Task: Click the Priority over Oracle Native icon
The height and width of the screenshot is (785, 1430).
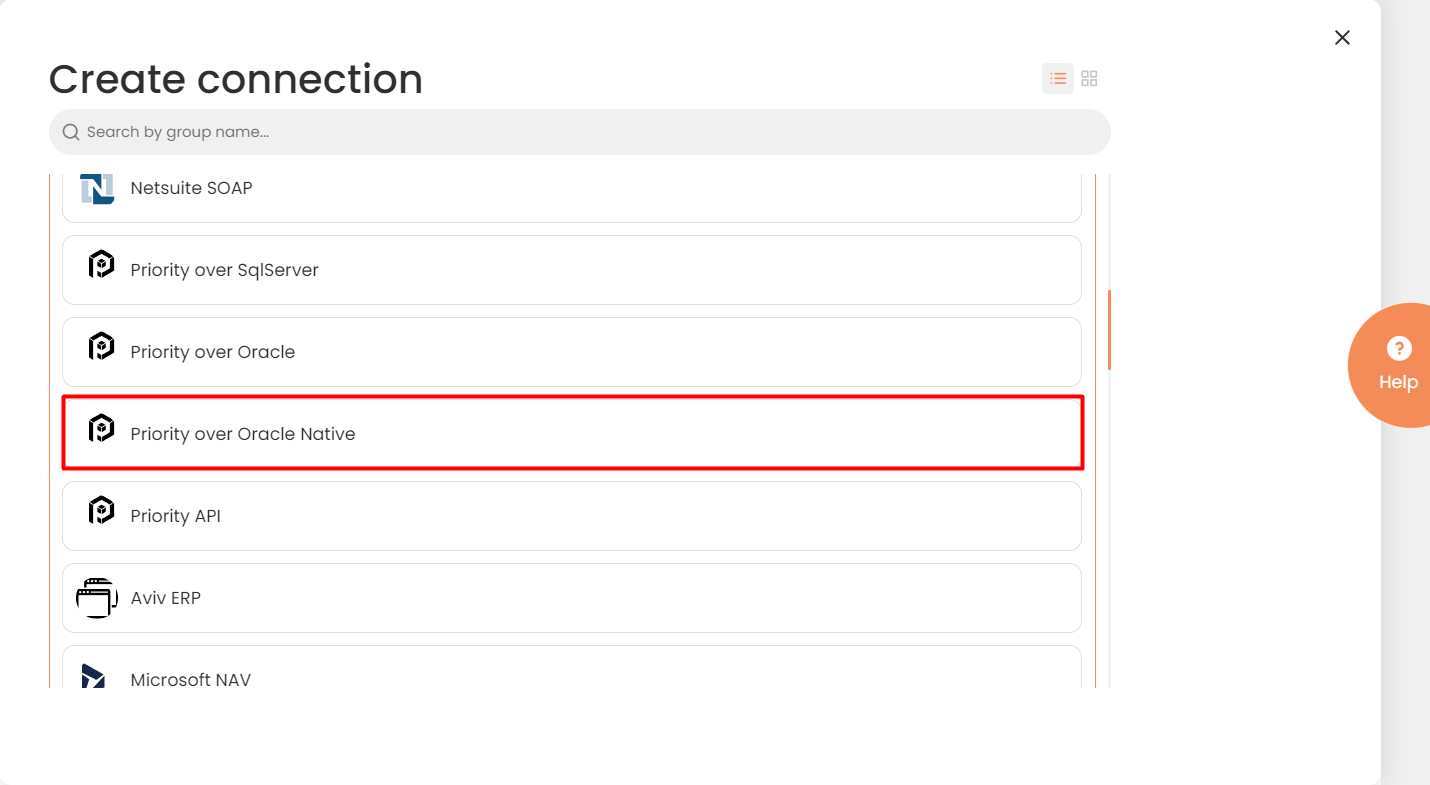Action: (x=101, y=428)
